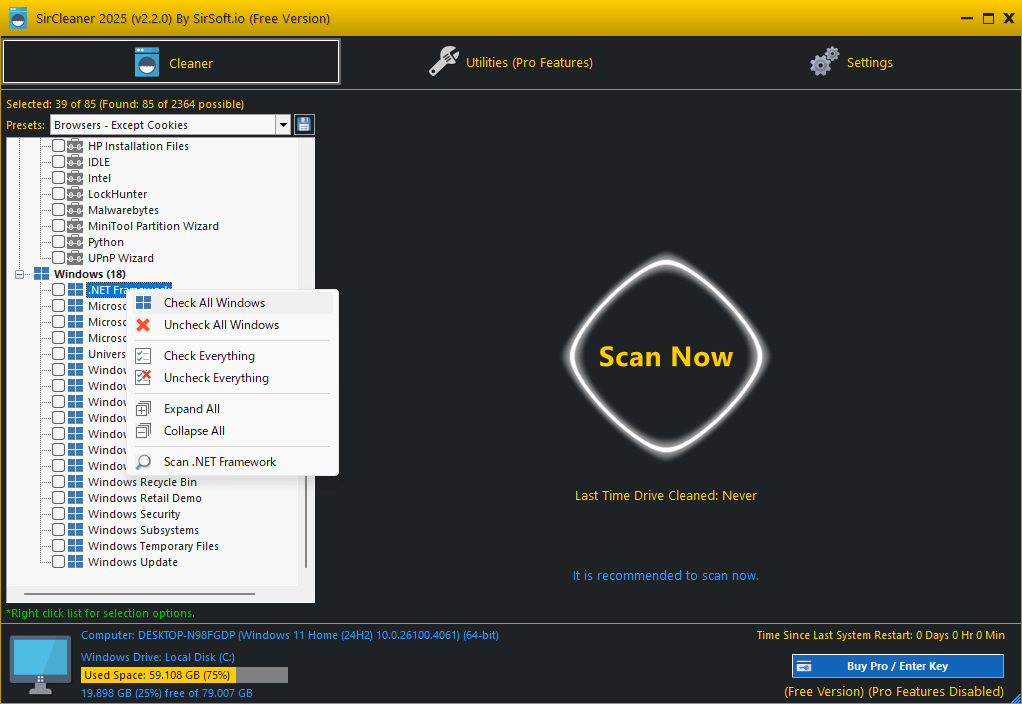Click the Collapse All icon in context menu
1022x704 pixels.
(x=143, y=431)
